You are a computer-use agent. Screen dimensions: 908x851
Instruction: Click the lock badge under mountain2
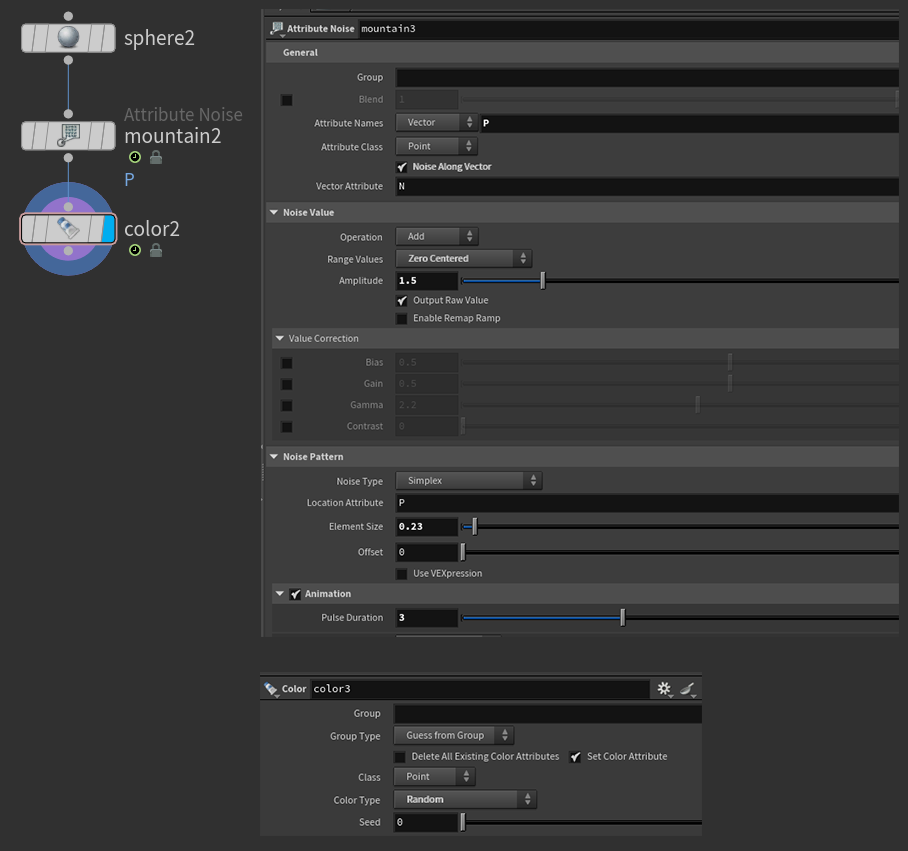[156, 158]
